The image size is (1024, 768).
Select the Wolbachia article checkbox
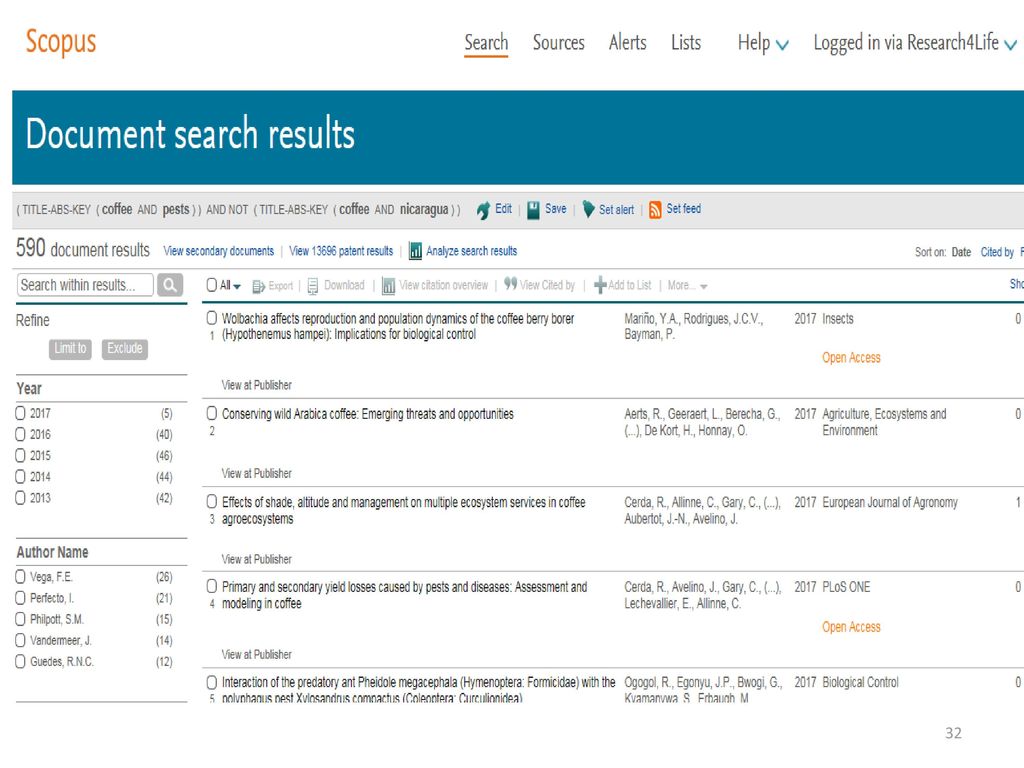[212, 318]
